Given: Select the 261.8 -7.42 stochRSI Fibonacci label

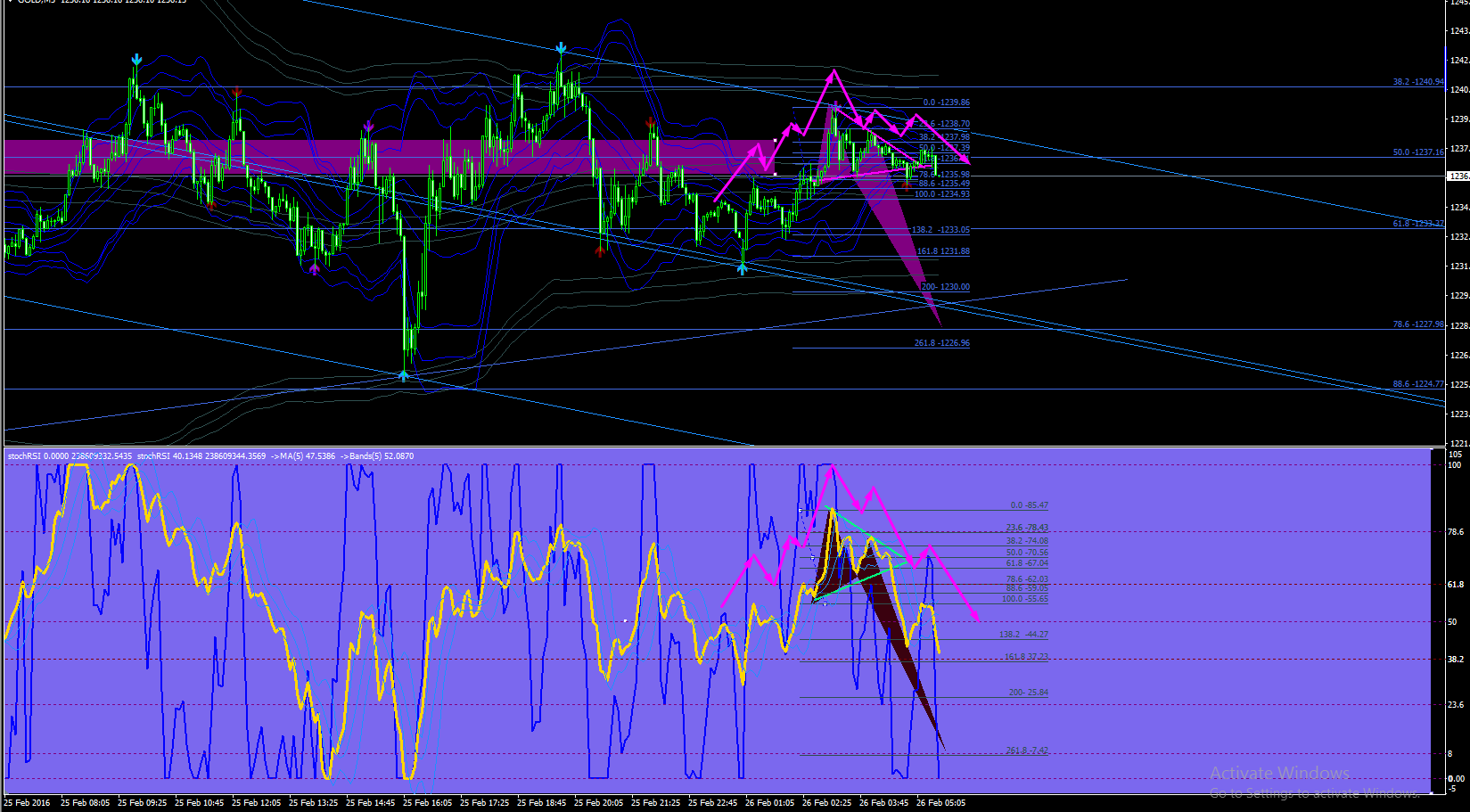Looking at the screenshot, I should coord(1027,750).
